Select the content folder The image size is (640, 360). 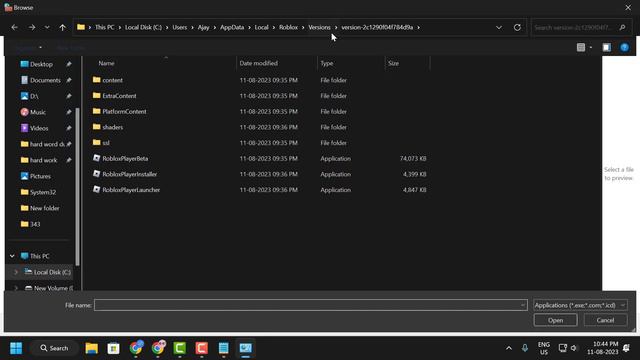[x=108, y=80]
